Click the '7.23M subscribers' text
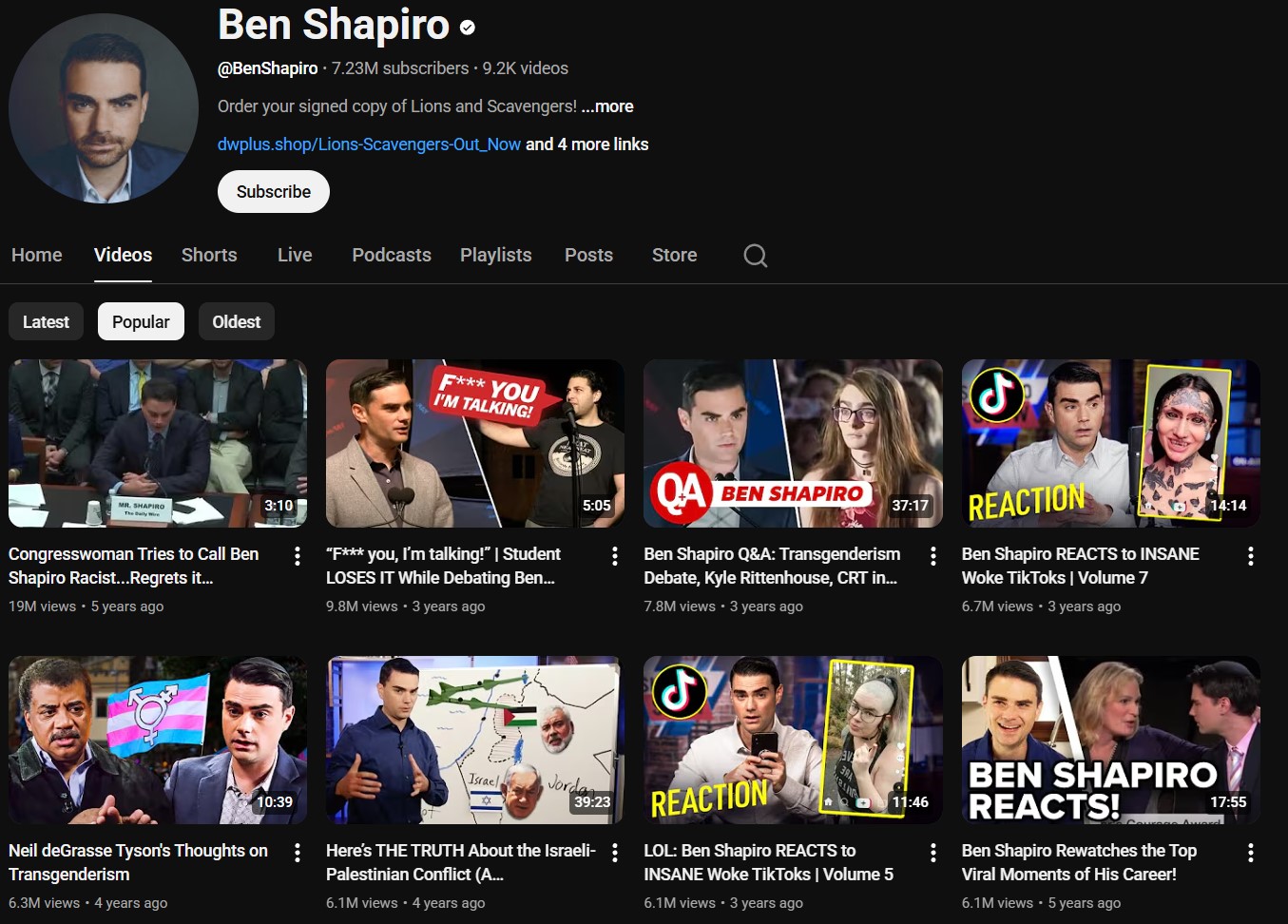This screenshot has height=924, width=1288. point(400,68)
